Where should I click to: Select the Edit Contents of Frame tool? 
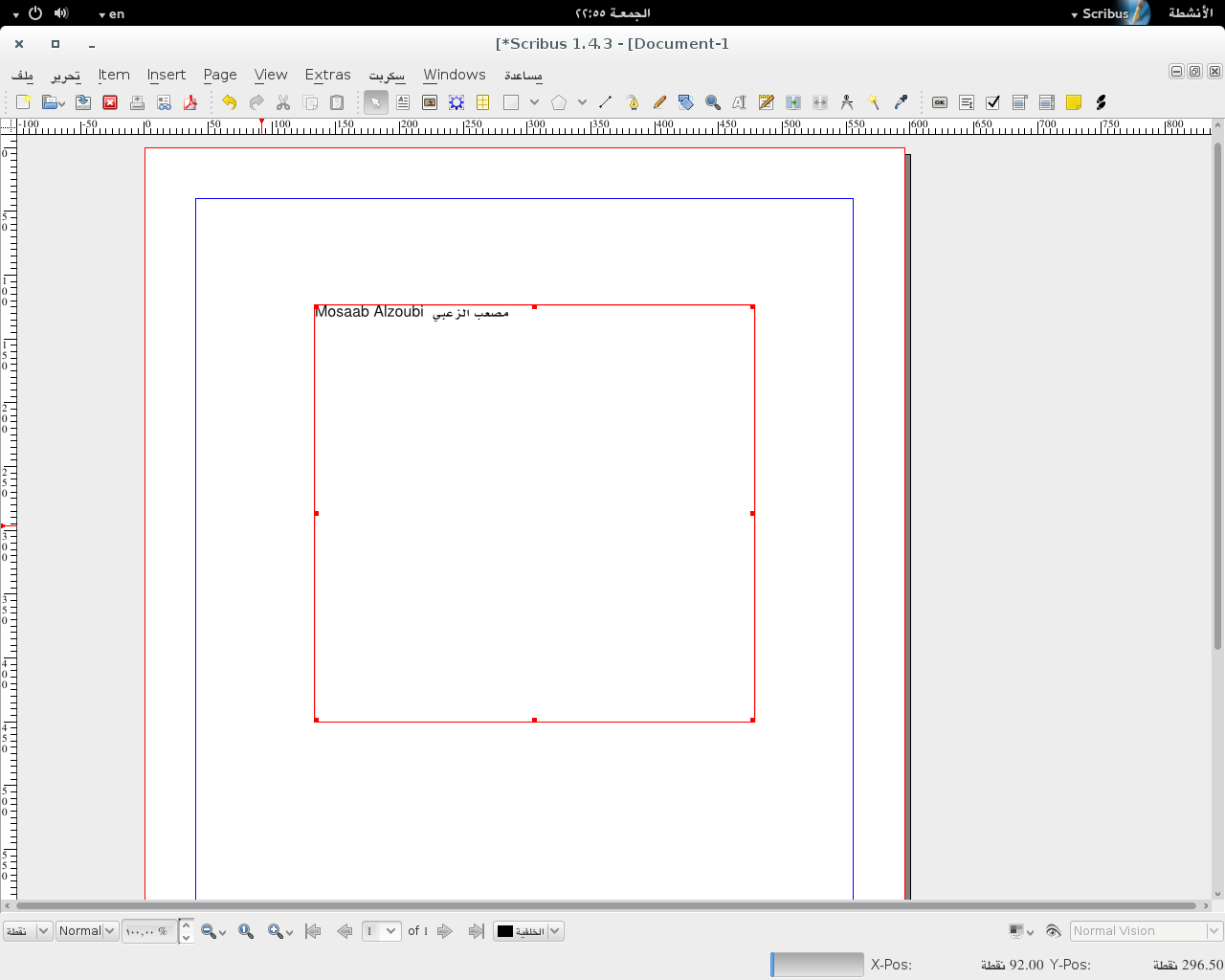coord(739,102)
